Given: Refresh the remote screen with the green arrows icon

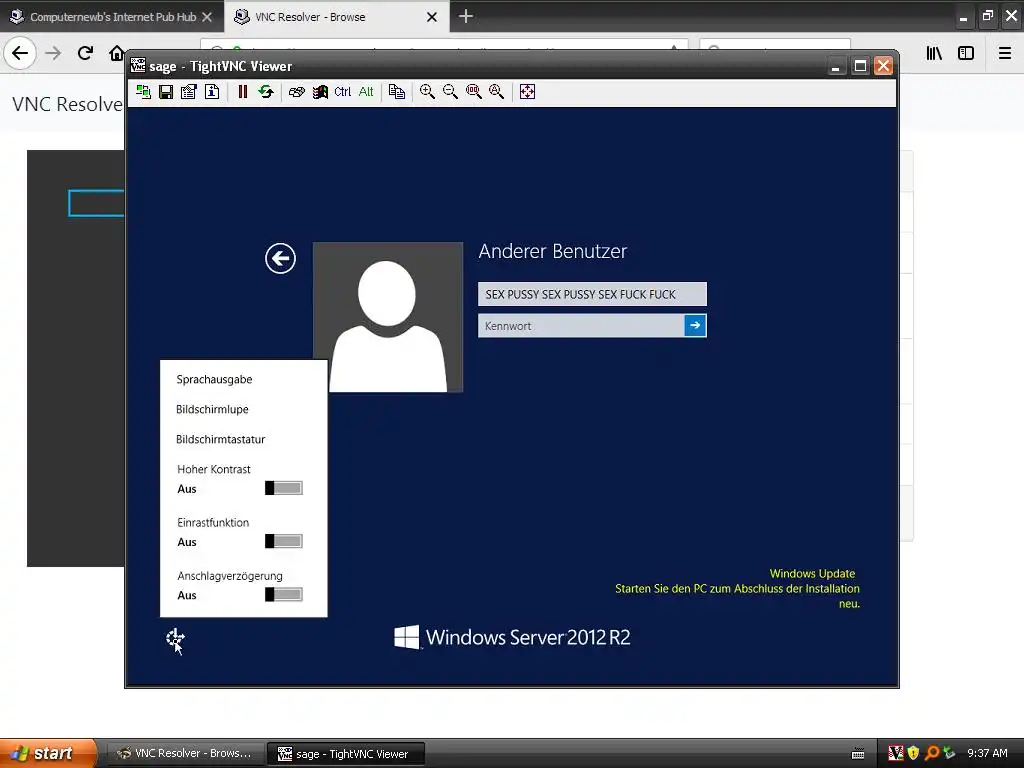Looking at the screenshot, I should (266, 92).
